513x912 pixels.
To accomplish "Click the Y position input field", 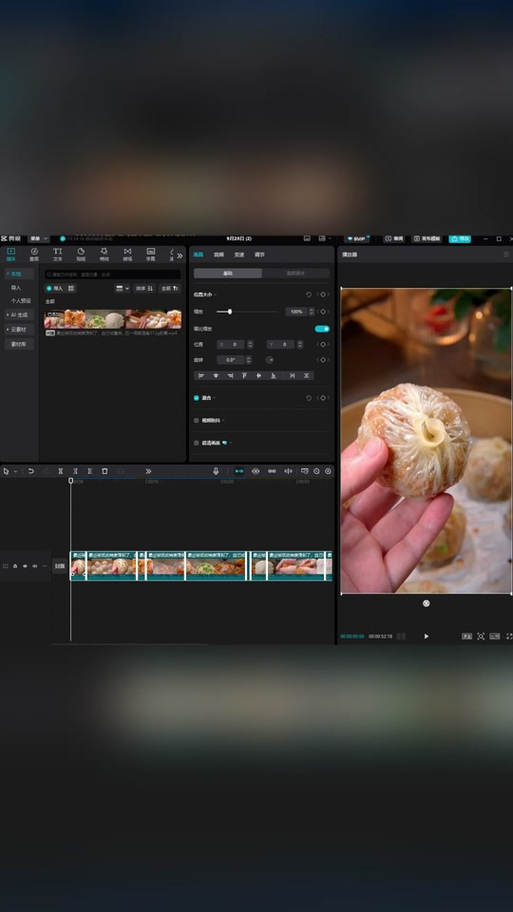I will coord(282,344).
